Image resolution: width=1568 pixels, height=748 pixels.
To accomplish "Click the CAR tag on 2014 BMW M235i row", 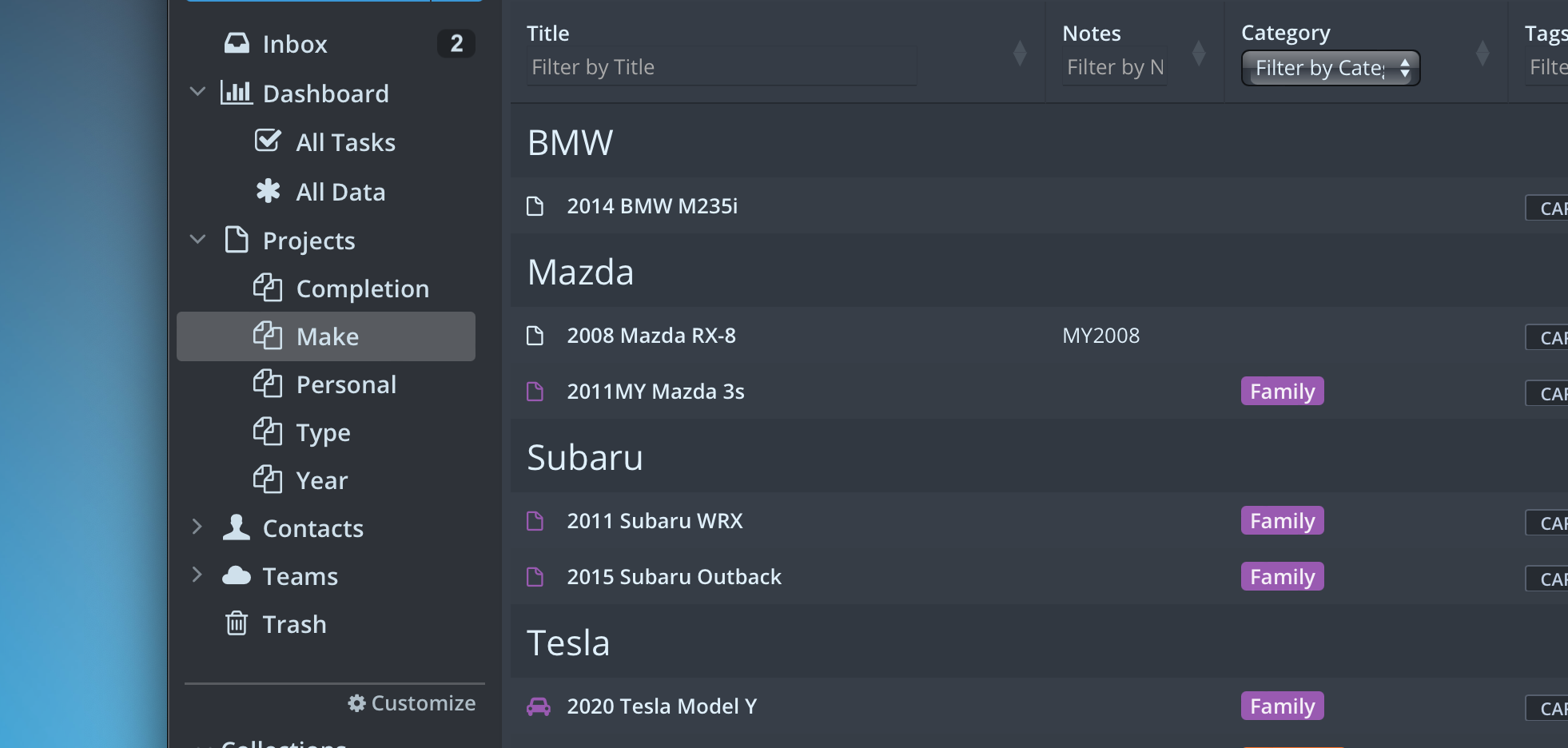I will 1547,208.
